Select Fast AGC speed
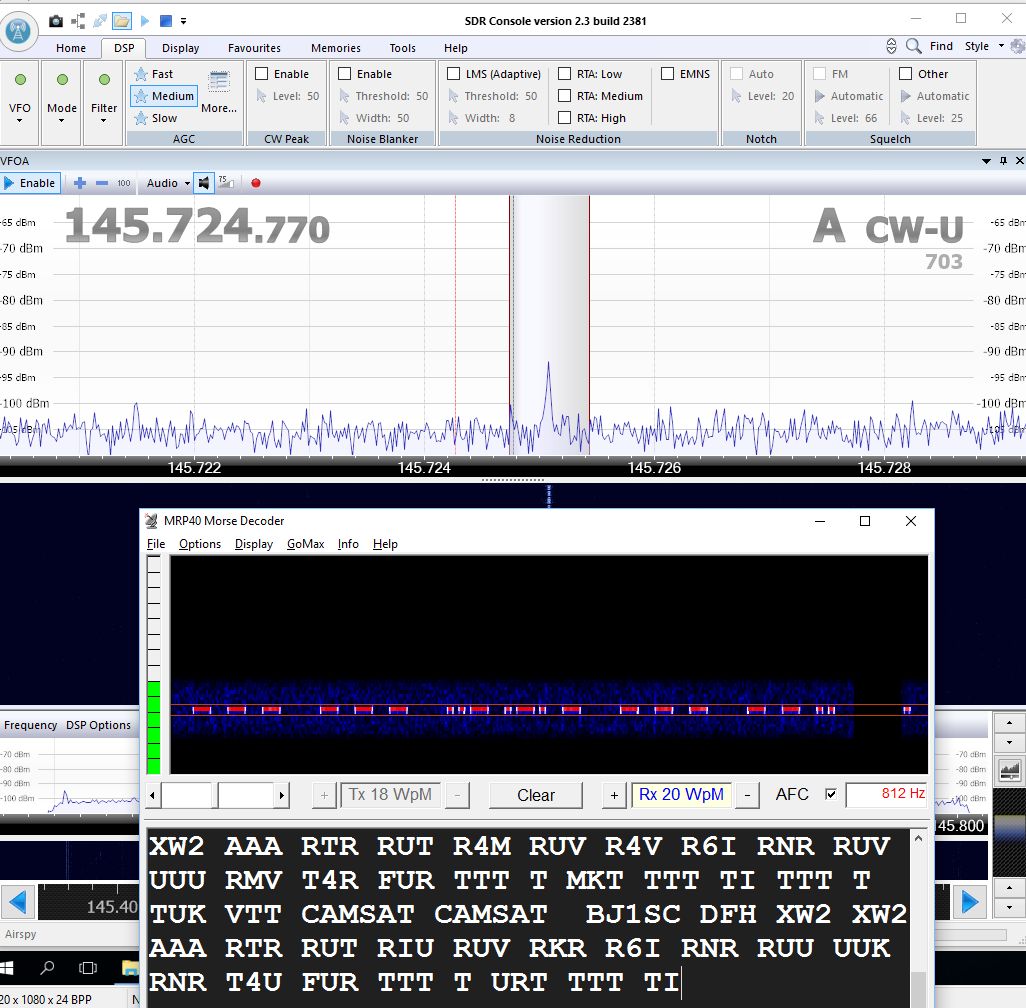Screen dimensions: 1026x1008 coord(154,74)
